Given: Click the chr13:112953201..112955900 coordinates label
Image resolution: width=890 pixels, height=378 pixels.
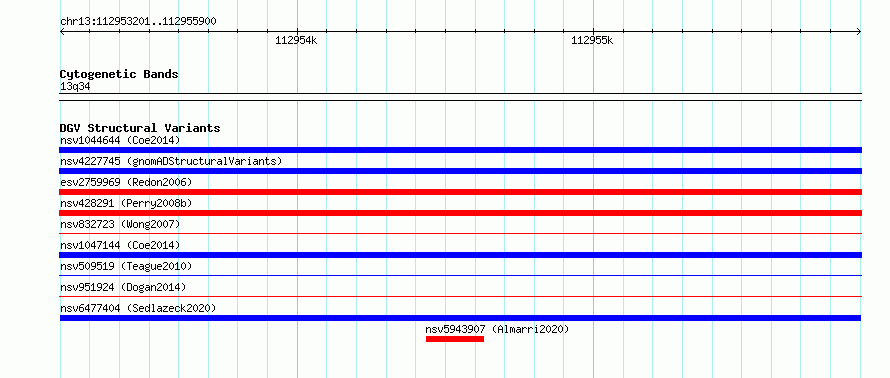Looking at the screenshot, I should click(x=138, y=22).
